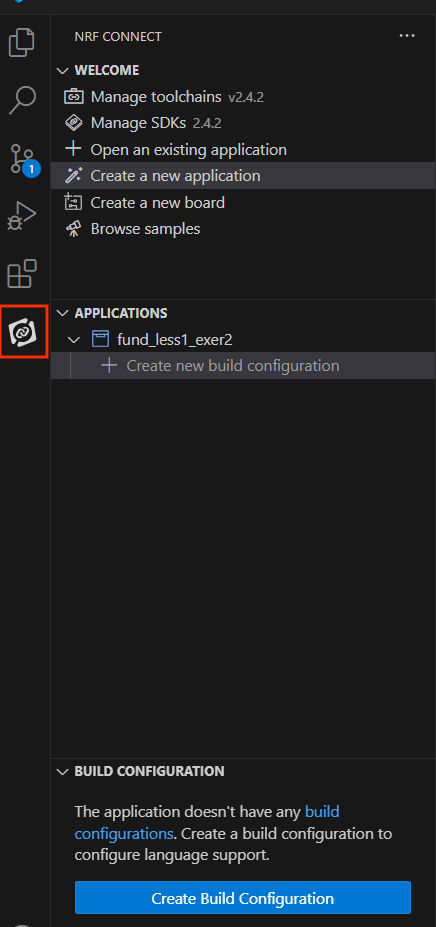
Task: Follow the build configurations hyperlink
Action: pos(207,823)
